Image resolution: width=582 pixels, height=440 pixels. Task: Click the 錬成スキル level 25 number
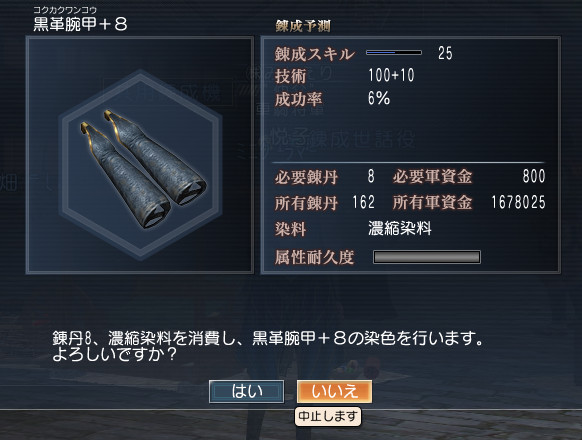445,53
